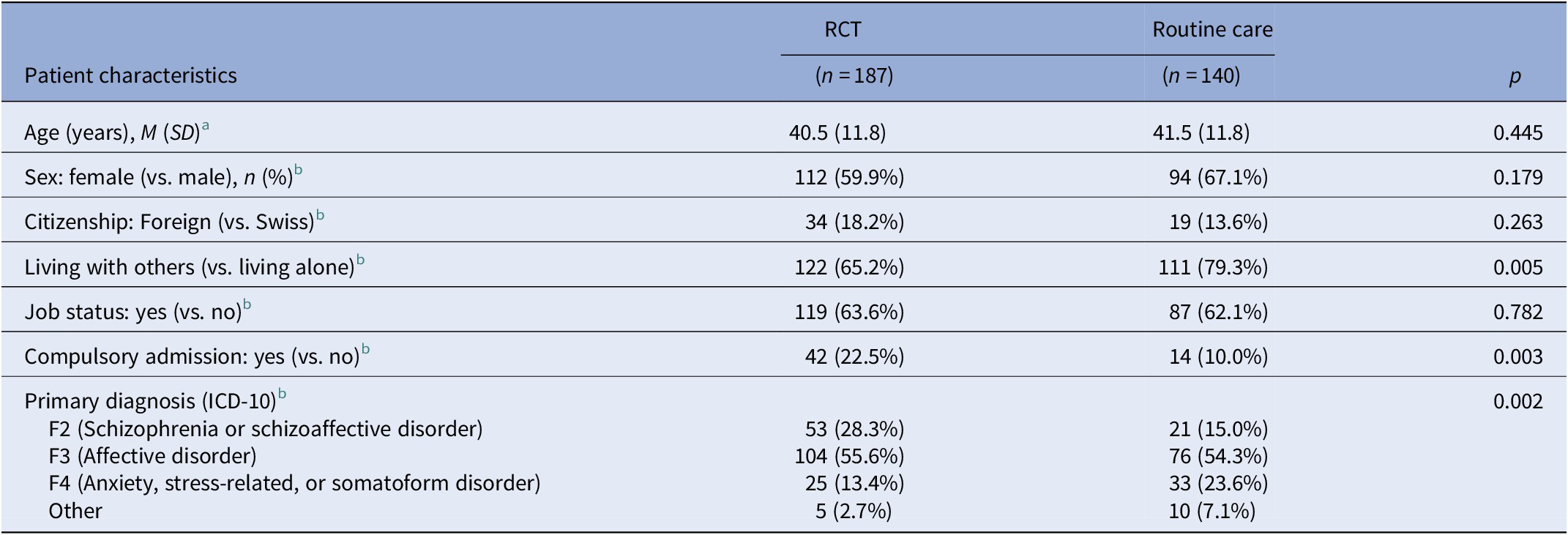Viewport: 1568px width, 535px height.
Task: Open footnote 'b' beside Sex: female row
Action: pyautogui.click(x=298, y=171)
